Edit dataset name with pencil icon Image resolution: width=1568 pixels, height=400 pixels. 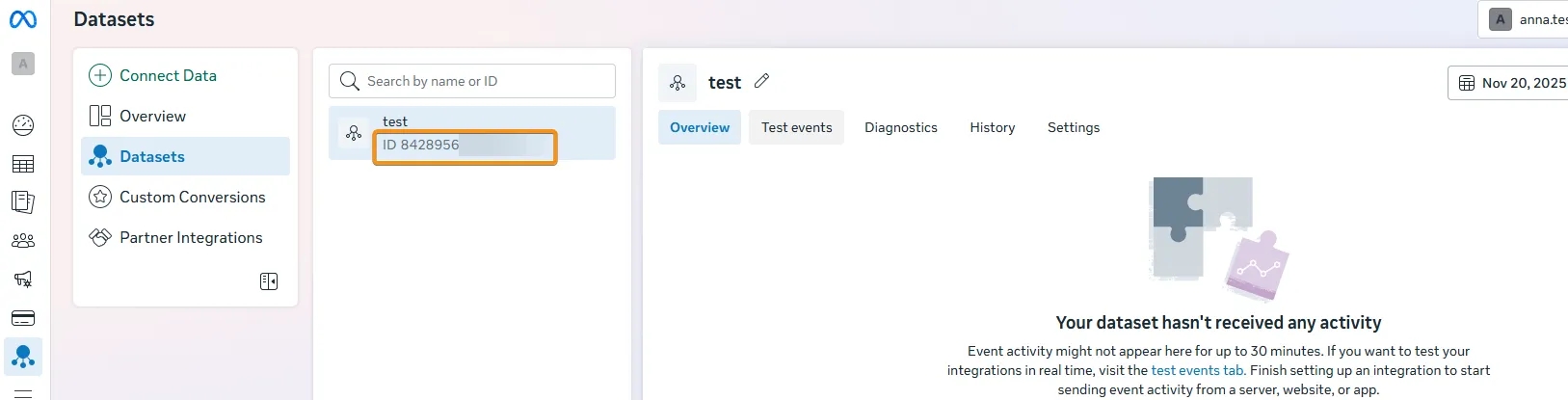(761, 82)
